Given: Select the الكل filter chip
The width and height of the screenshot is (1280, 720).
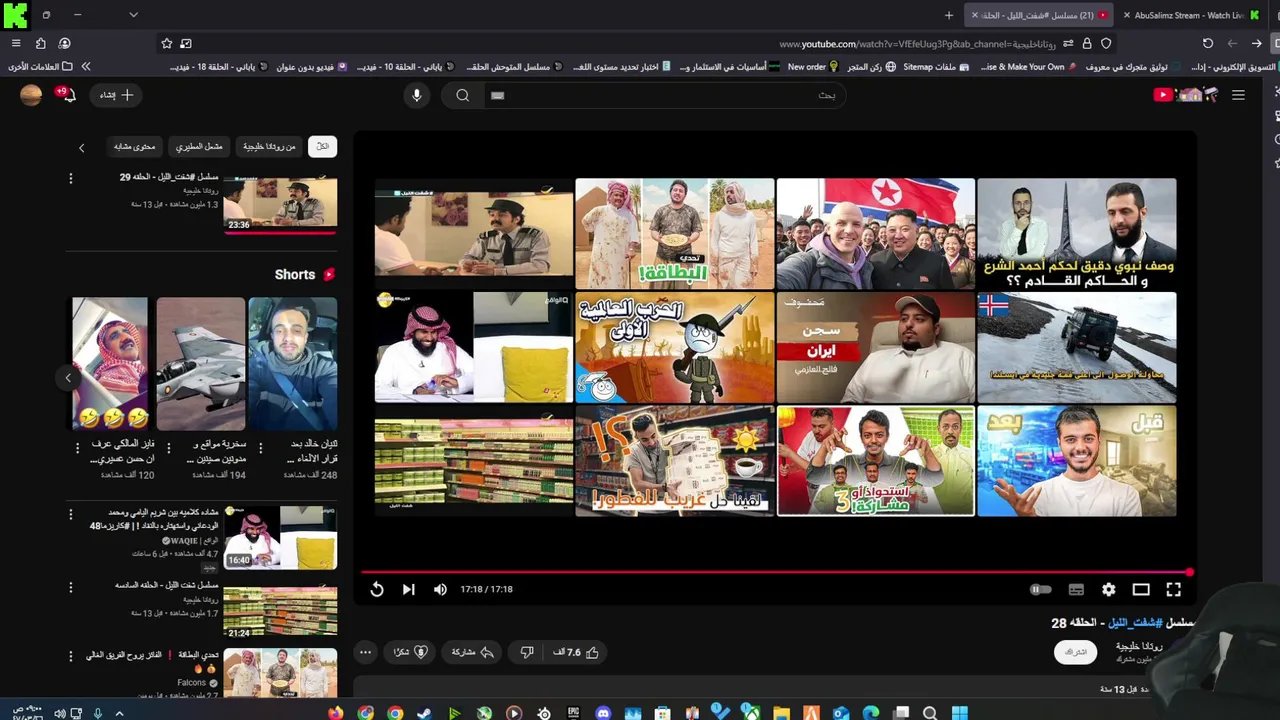Looking at the screenshot, I should (322, 147).
